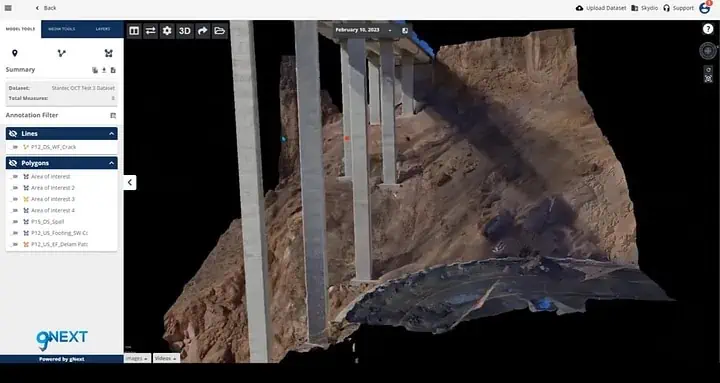This screenshot has height=383, width=720.
Task: Click the share arrow icon
Action: [x=202, y=31]
